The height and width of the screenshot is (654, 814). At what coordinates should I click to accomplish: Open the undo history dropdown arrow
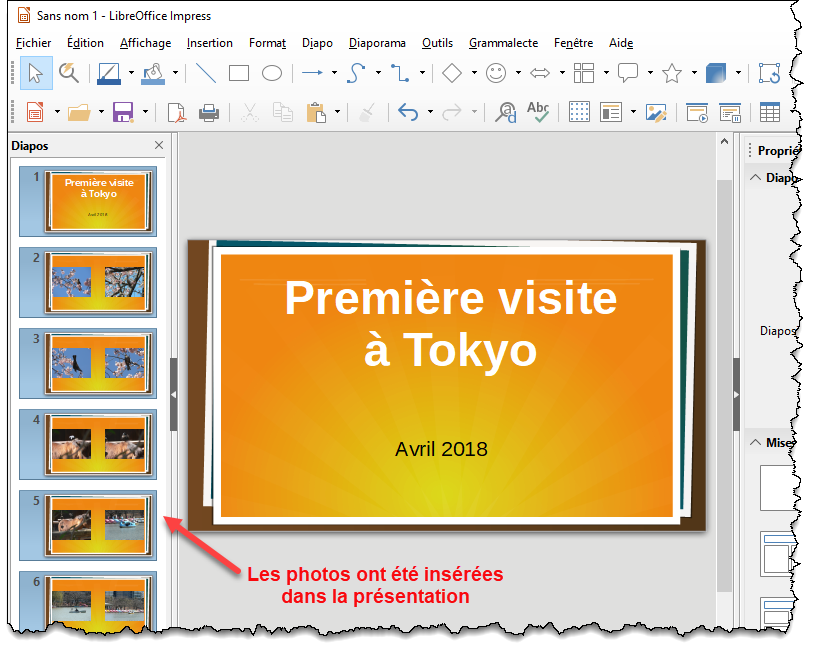428,112
